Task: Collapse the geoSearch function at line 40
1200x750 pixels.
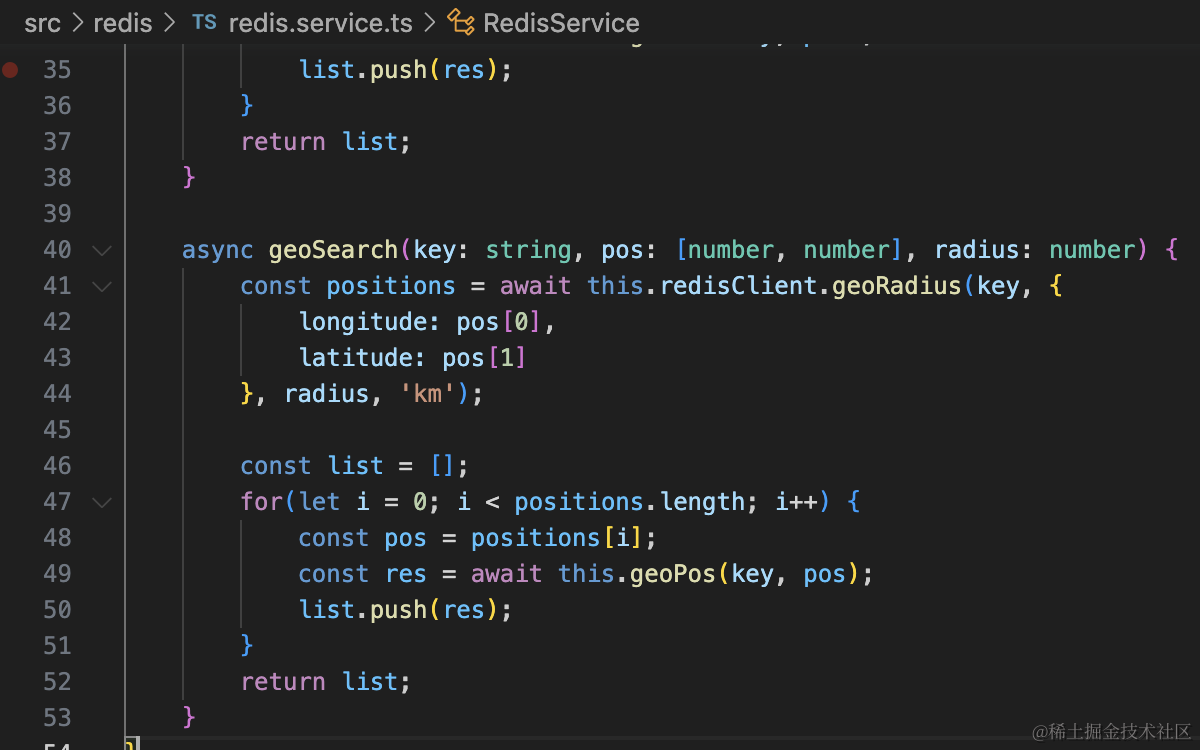Action: tap(102, 250)
